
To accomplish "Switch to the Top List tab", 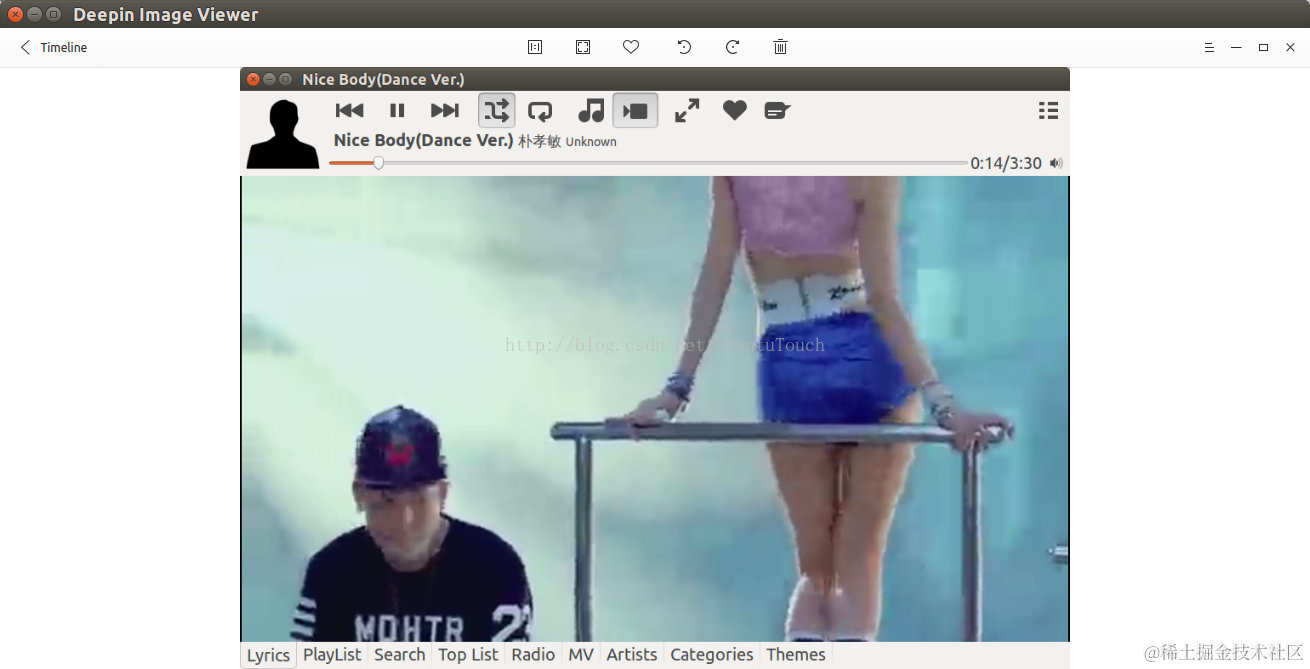I will tap(468, 655).
